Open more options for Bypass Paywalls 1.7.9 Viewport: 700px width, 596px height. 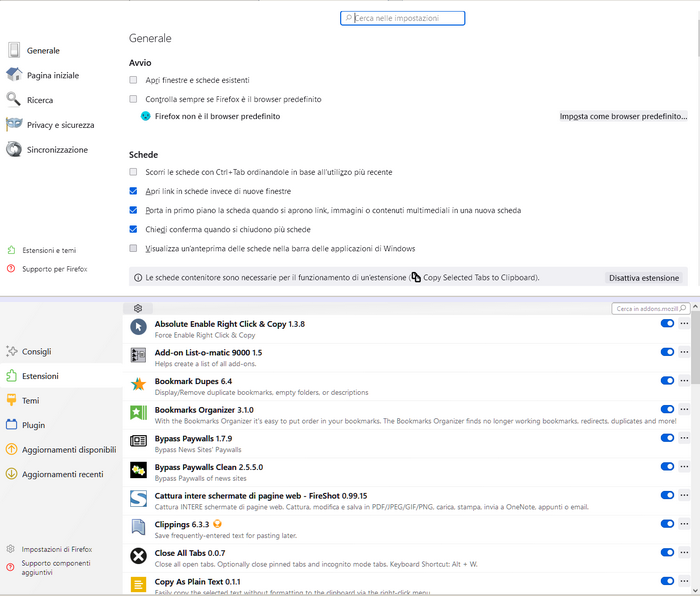point(684,438)
